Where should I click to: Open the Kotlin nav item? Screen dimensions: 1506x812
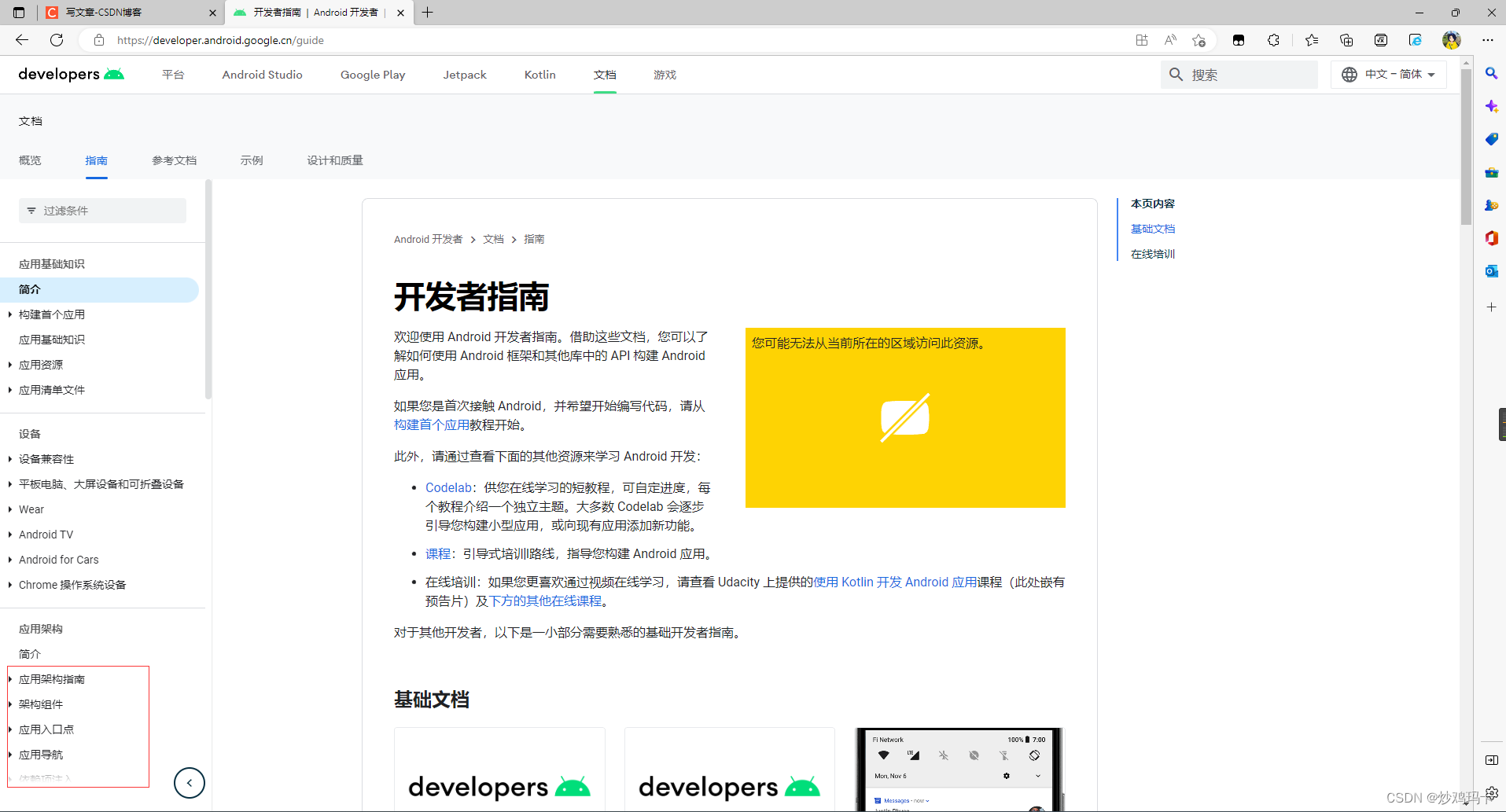coord(540,75)
